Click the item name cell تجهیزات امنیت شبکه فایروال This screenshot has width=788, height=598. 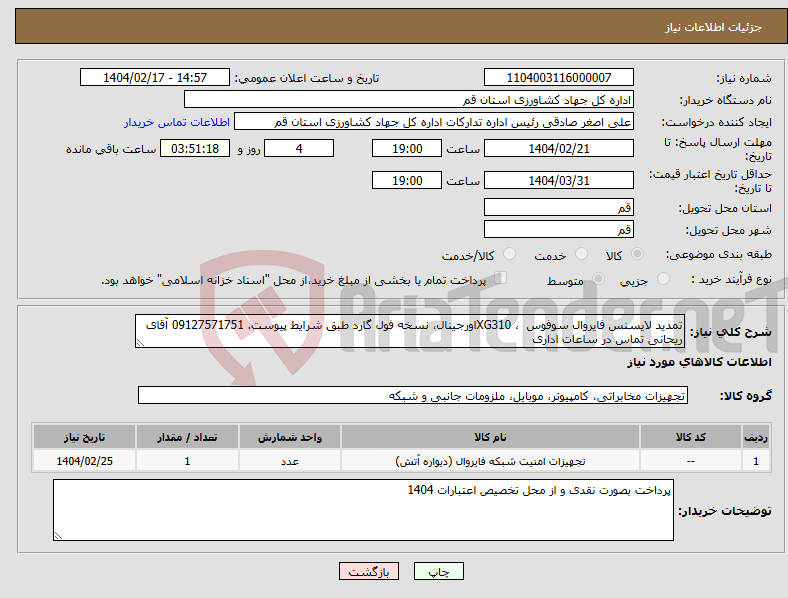(x=490, y=461)
